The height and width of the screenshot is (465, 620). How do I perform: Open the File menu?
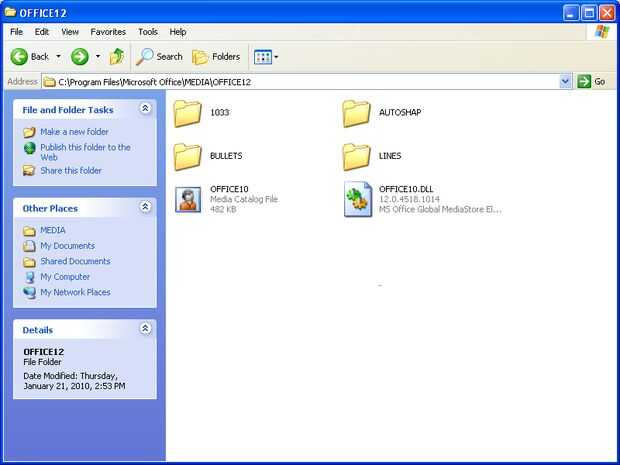click(x=16, y=32)
